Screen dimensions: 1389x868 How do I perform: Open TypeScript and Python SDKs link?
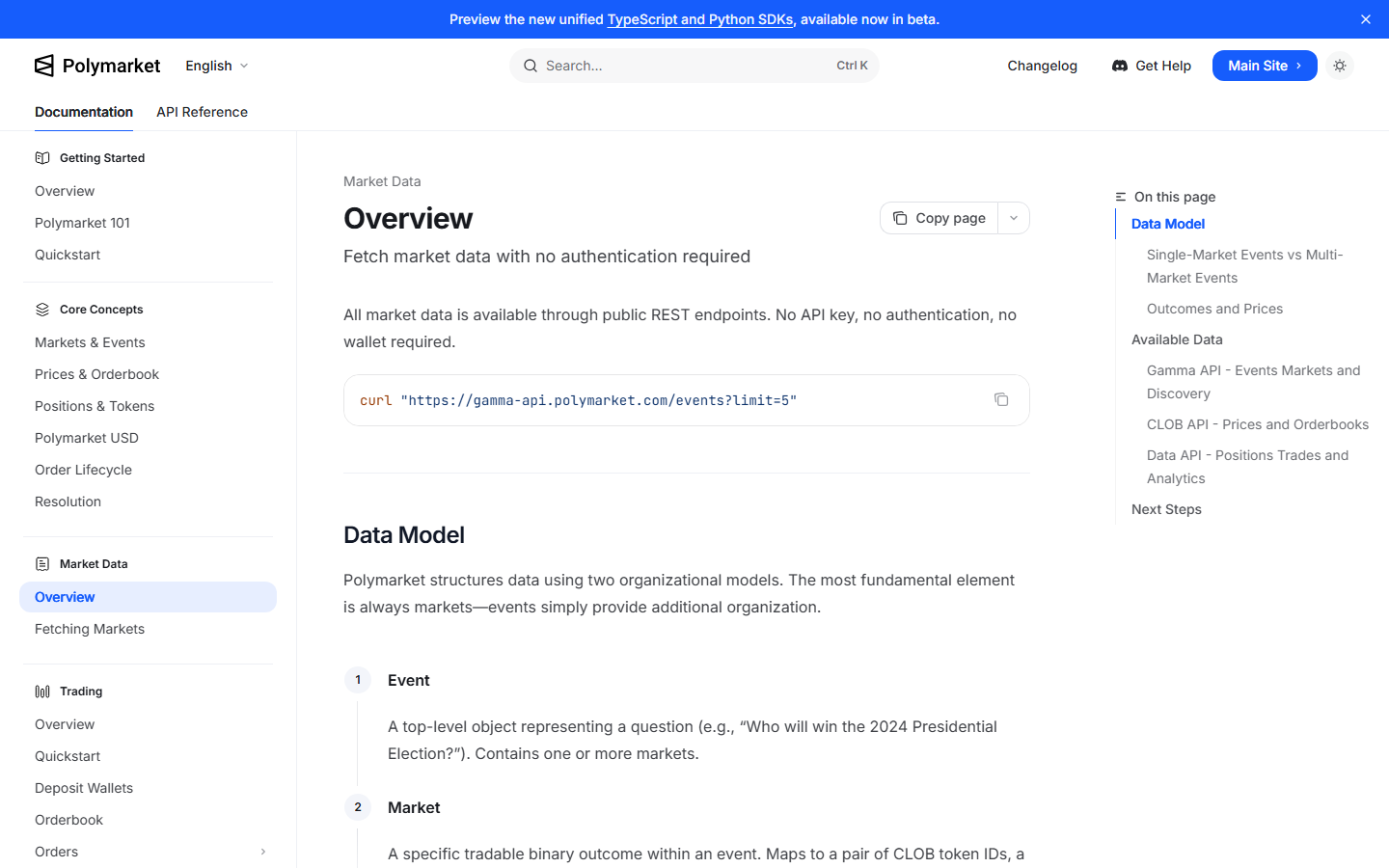tap(700, 19)
